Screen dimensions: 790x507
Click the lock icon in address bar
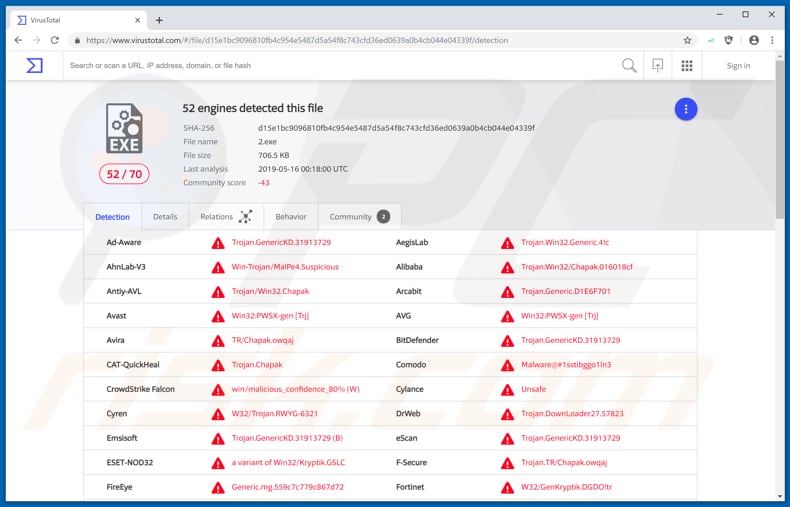pos(77,40)
